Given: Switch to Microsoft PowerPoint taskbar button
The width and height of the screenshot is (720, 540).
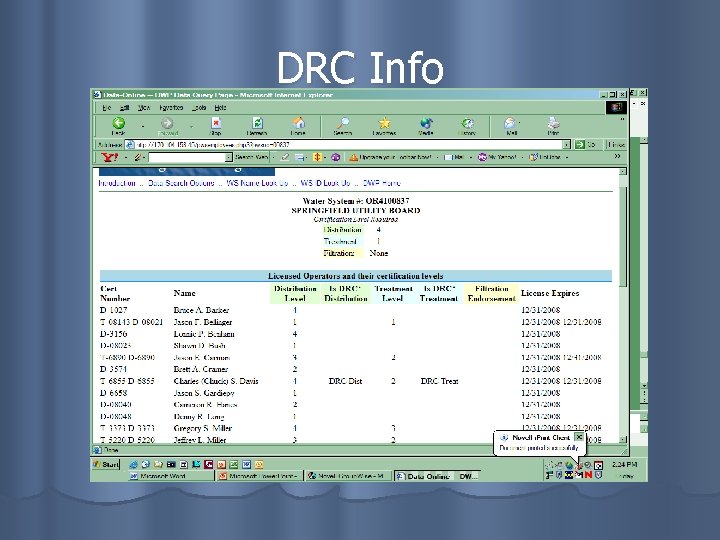Looking at the screenshot, I should click(x=259, y=476).
